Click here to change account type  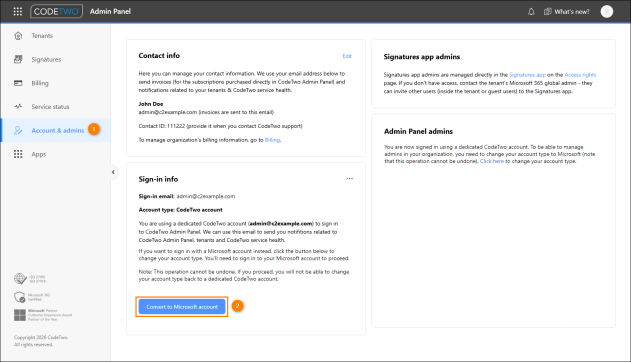(491, 161)
